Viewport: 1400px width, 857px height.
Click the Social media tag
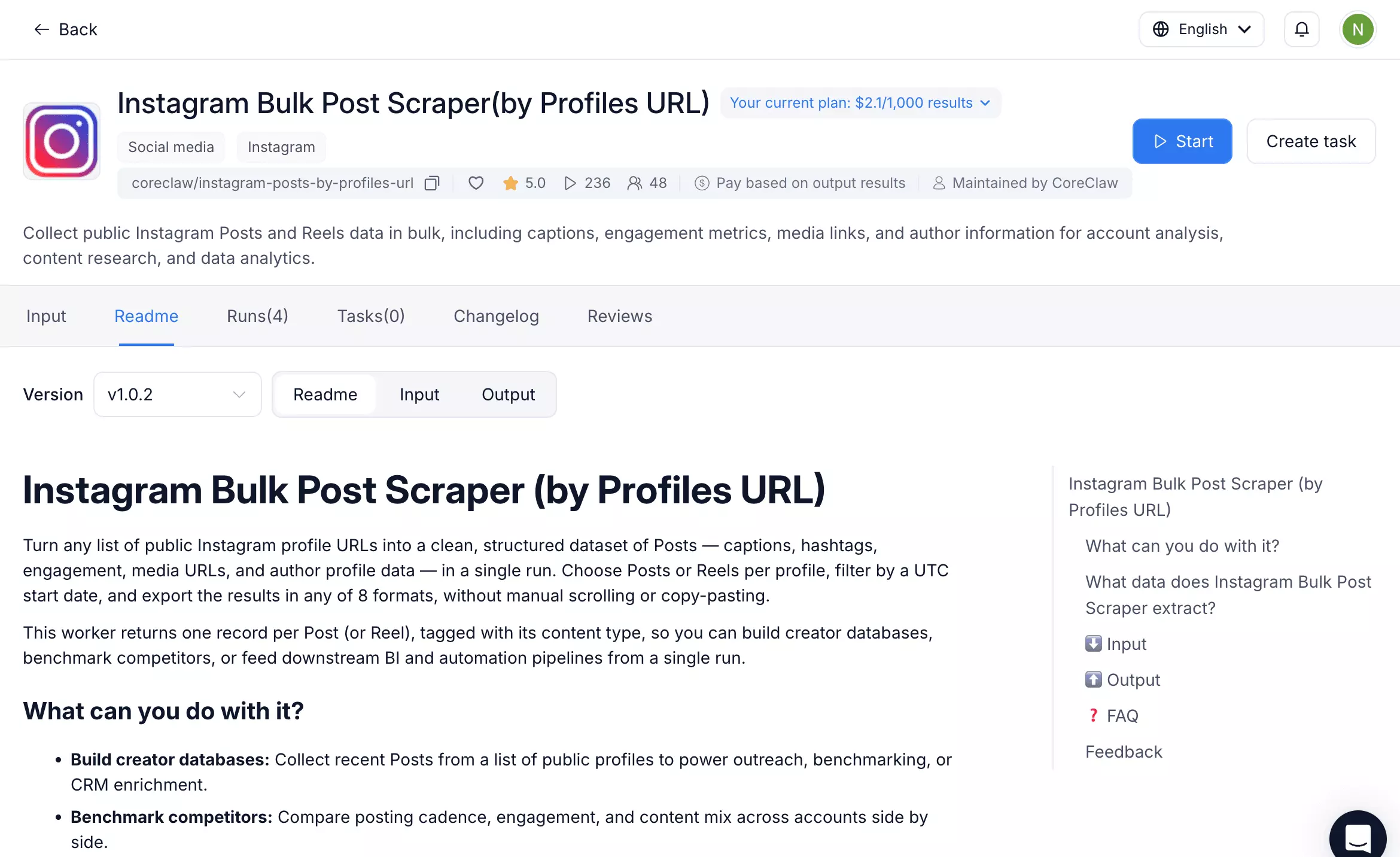click(171, 147)
